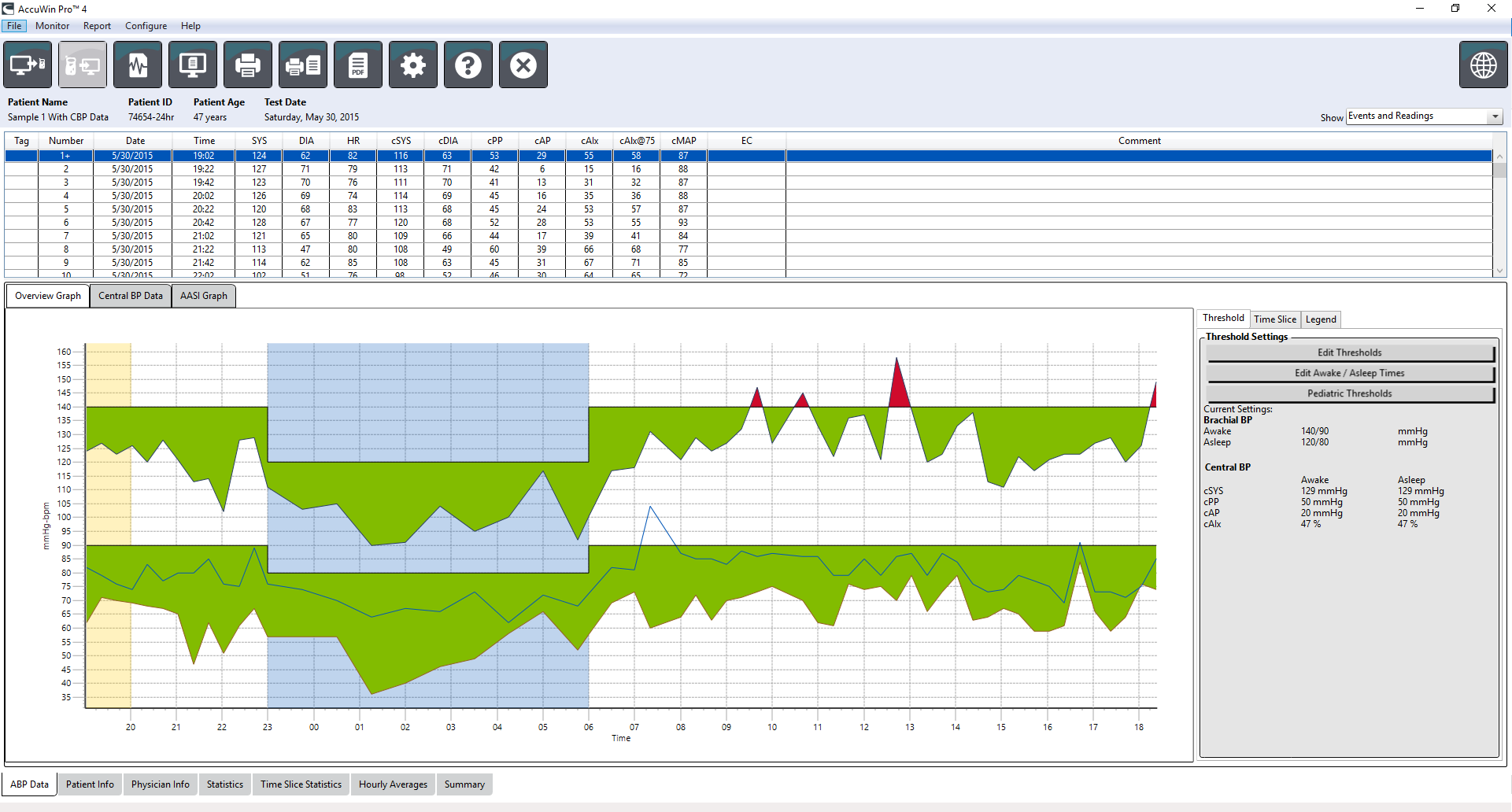Click the Patient ID value 74654-24hr
The image size is (1512, 812).
pyautogui.click(x=151, y=117)
